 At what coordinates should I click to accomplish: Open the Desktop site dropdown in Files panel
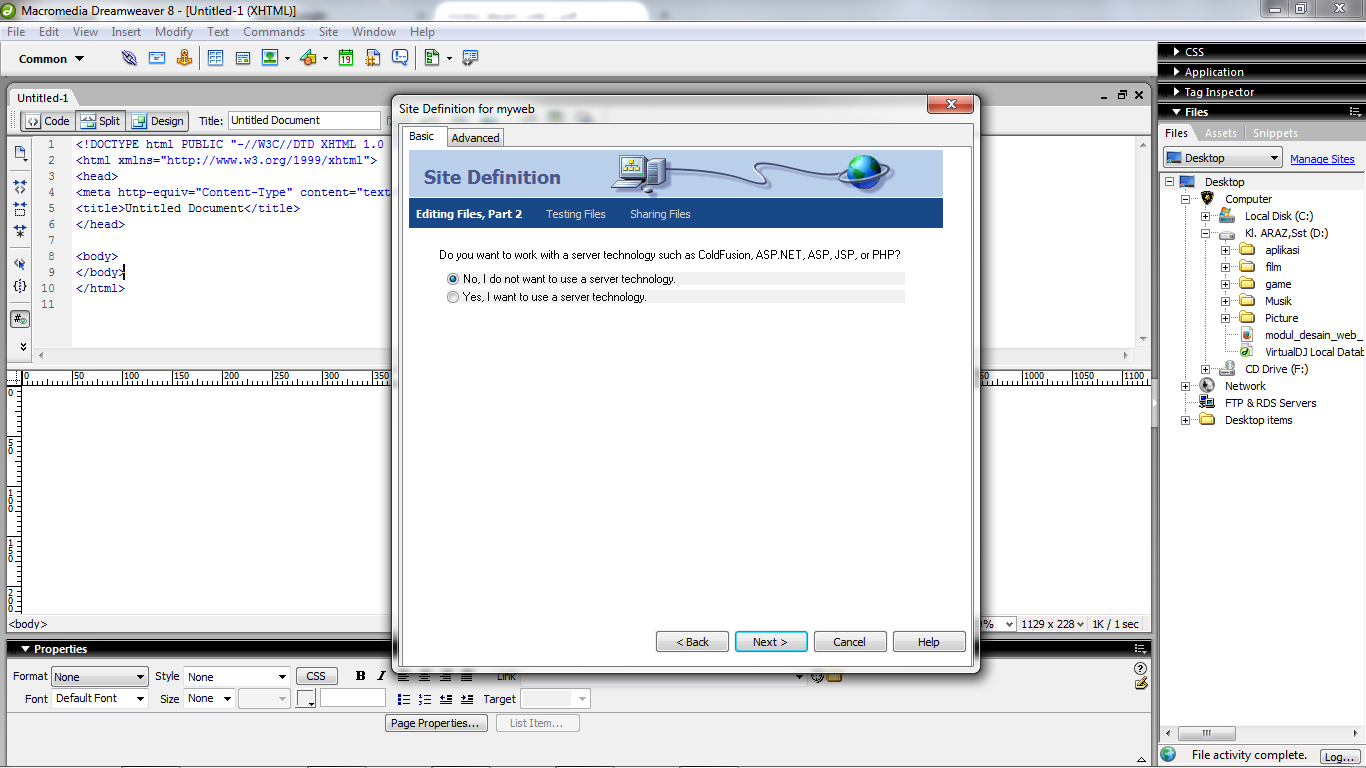pyautogui.click(x=1222, y=158)
